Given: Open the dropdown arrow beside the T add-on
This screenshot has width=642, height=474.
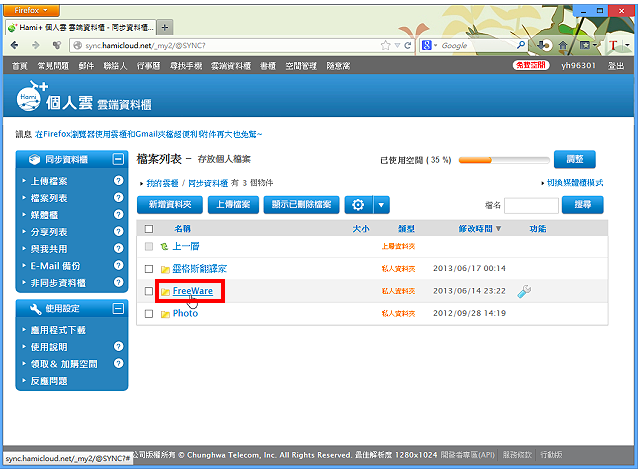Looking at the screenshot, I should coord(627,45).
